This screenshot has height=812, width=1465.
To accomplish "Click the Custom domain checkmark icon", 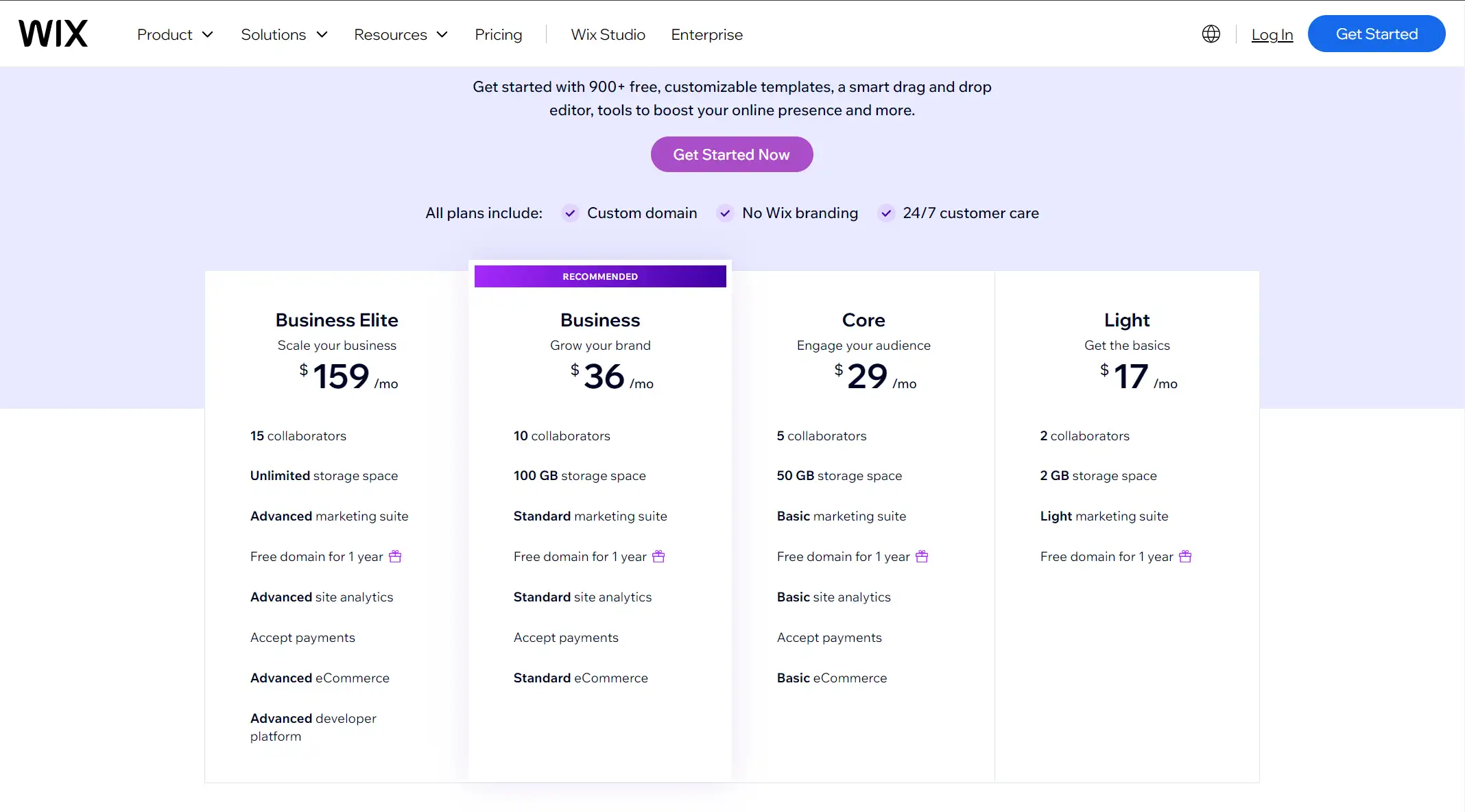I will [x=570, y=213].
